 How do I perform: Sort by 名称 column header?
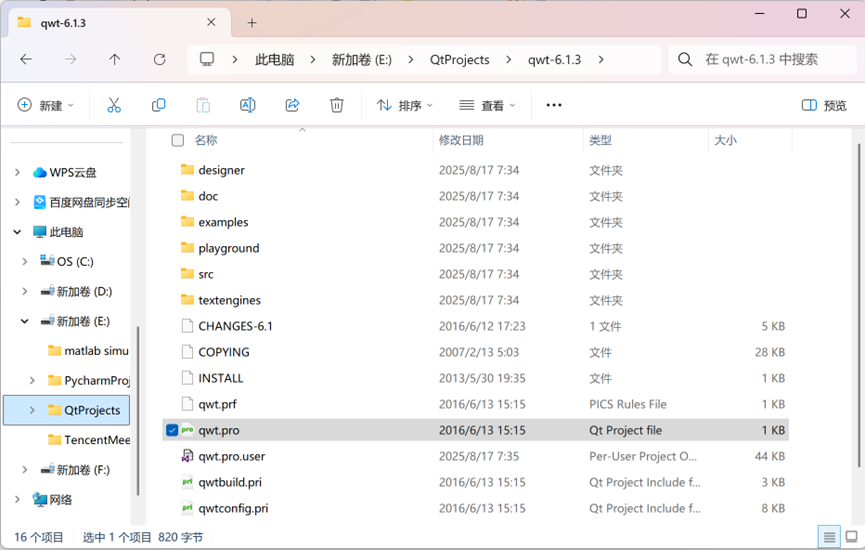pyautogui.click(x=206, y=140)
